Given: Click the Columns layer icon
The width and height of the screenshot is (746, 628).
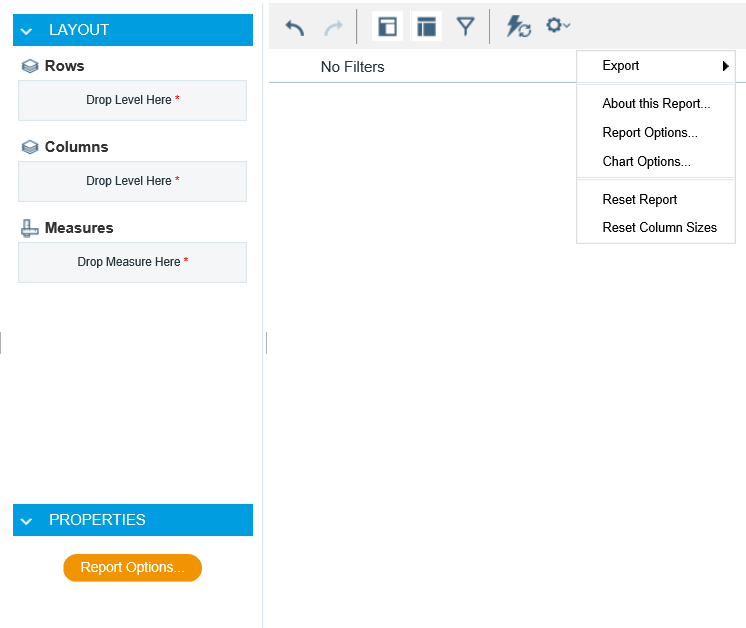Looking at the screenshot, I should click(x=30, y=147).
